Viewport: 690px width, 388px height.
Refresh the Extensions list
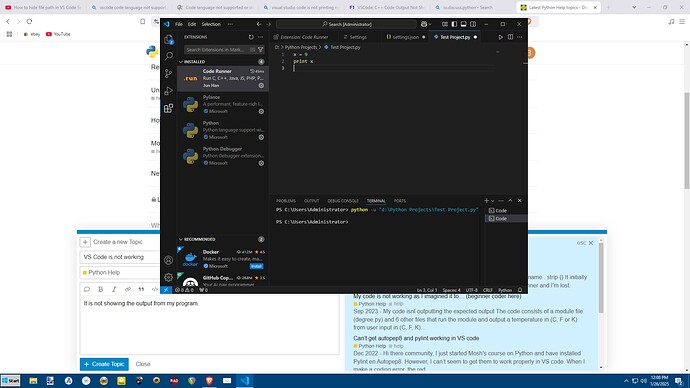251,37
